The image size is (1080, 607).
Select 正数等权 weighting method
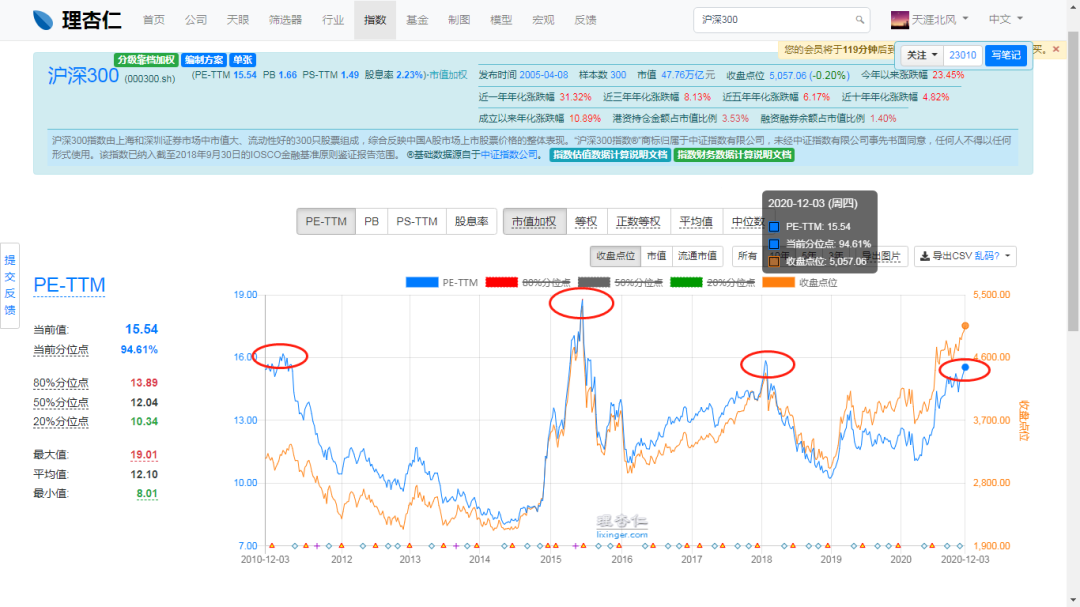coord(638,222)
